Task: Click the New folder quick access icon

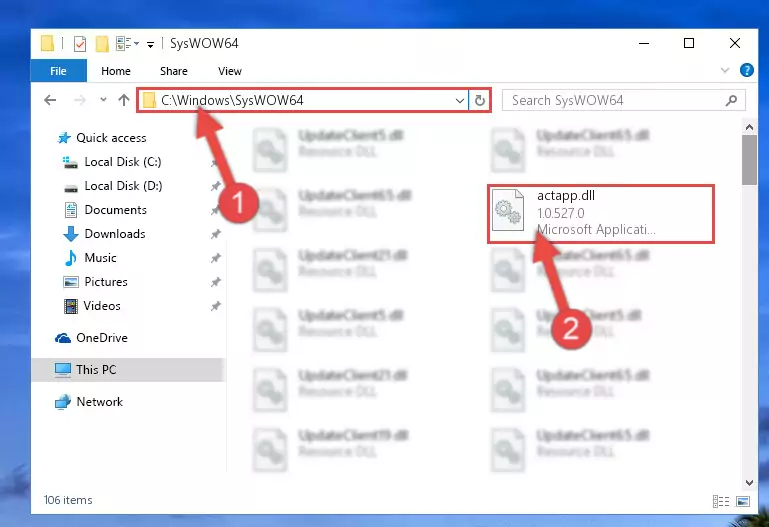Action: coord(102,44)
